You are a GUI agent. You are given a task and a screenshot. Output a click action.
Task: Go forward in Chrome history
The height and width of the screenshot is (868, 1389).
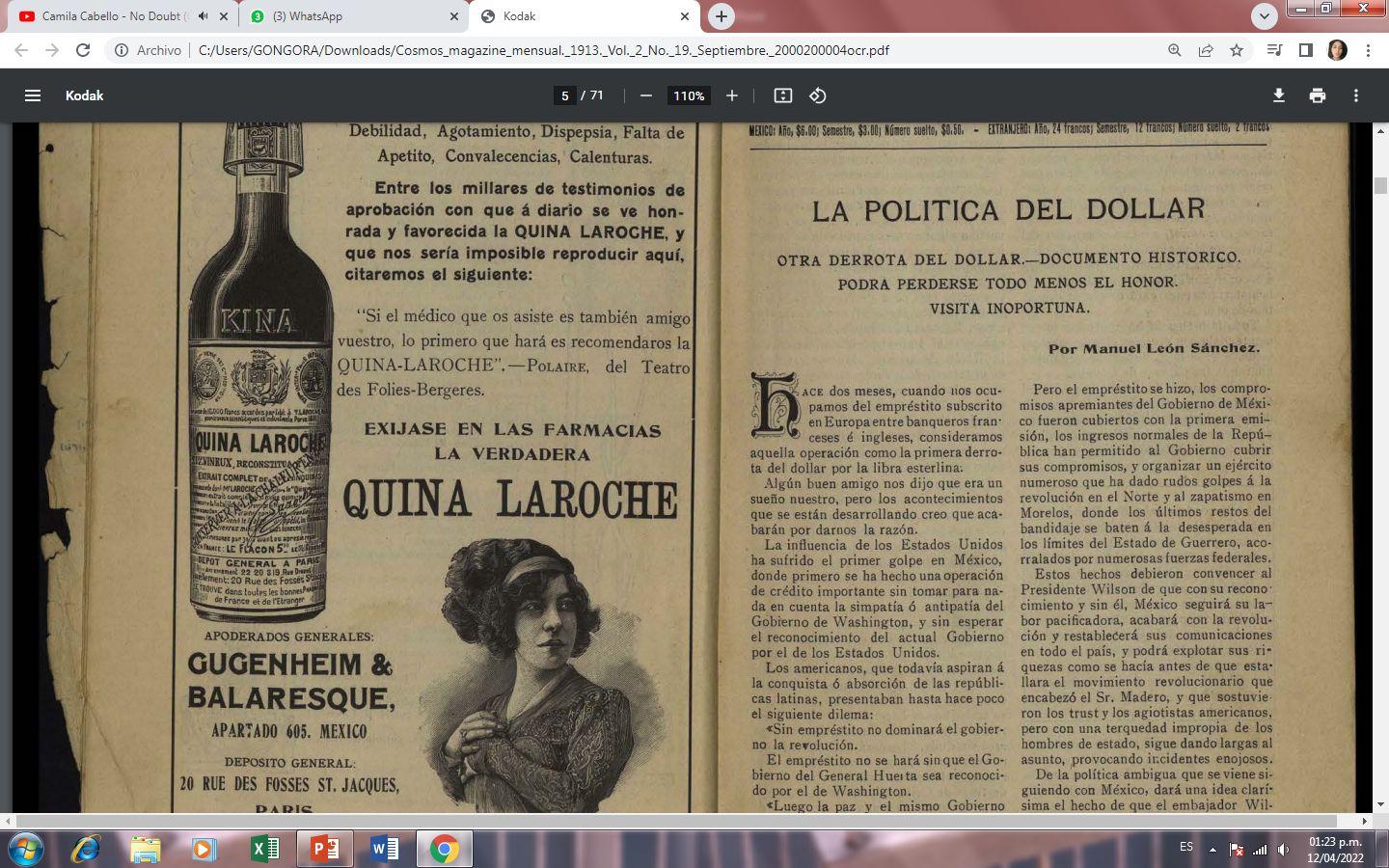[52, 50]
